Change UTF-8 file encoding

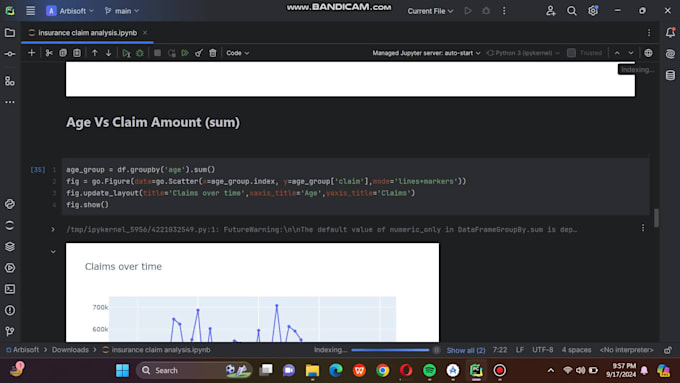click(x=543, y=350)
